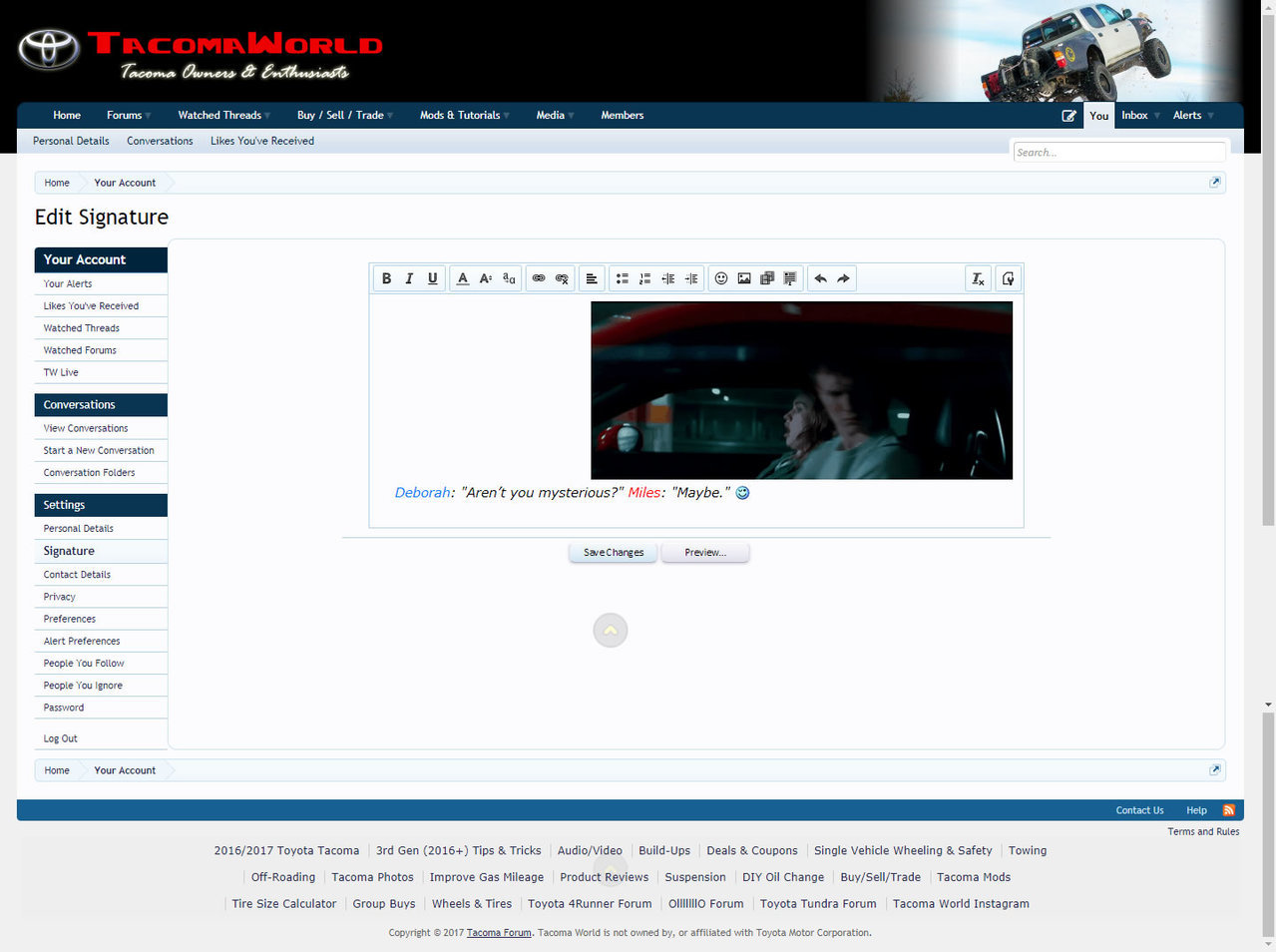This screenshot has width=1276, height=952.
Task: Click the Save Changes button
Action: (x=614, y=552)
